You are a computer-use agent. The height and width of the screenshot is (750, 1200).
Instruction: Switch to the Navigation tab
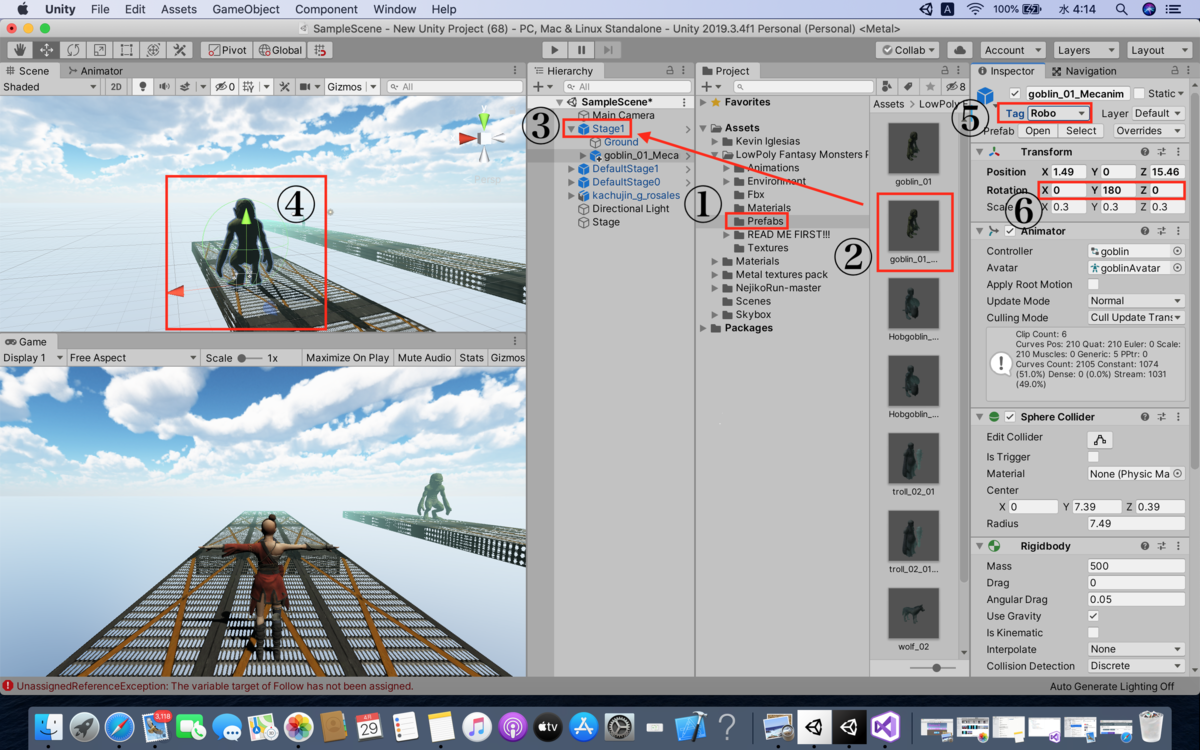pos(1084,71)
